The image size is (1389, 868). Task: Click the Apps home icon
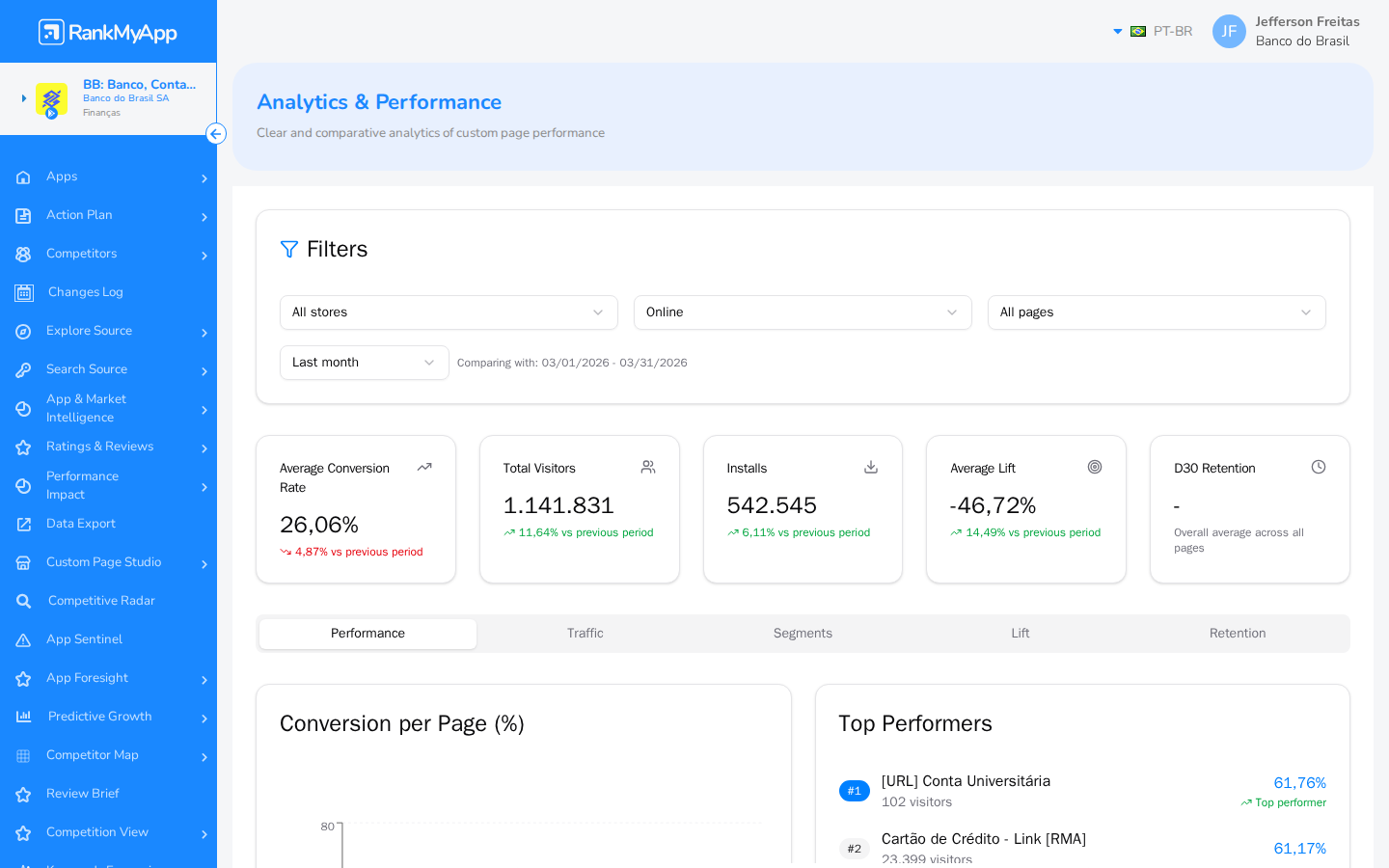tap(23, 177)
